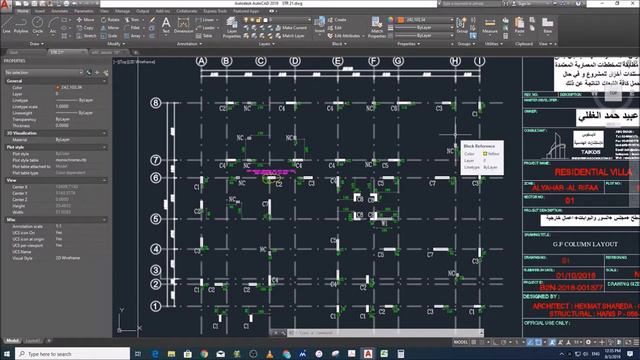Image resolution: width=640 pixels, height=360 pixels.
Task: Open Windows Start menu
Action: click(x=7, y=354)
